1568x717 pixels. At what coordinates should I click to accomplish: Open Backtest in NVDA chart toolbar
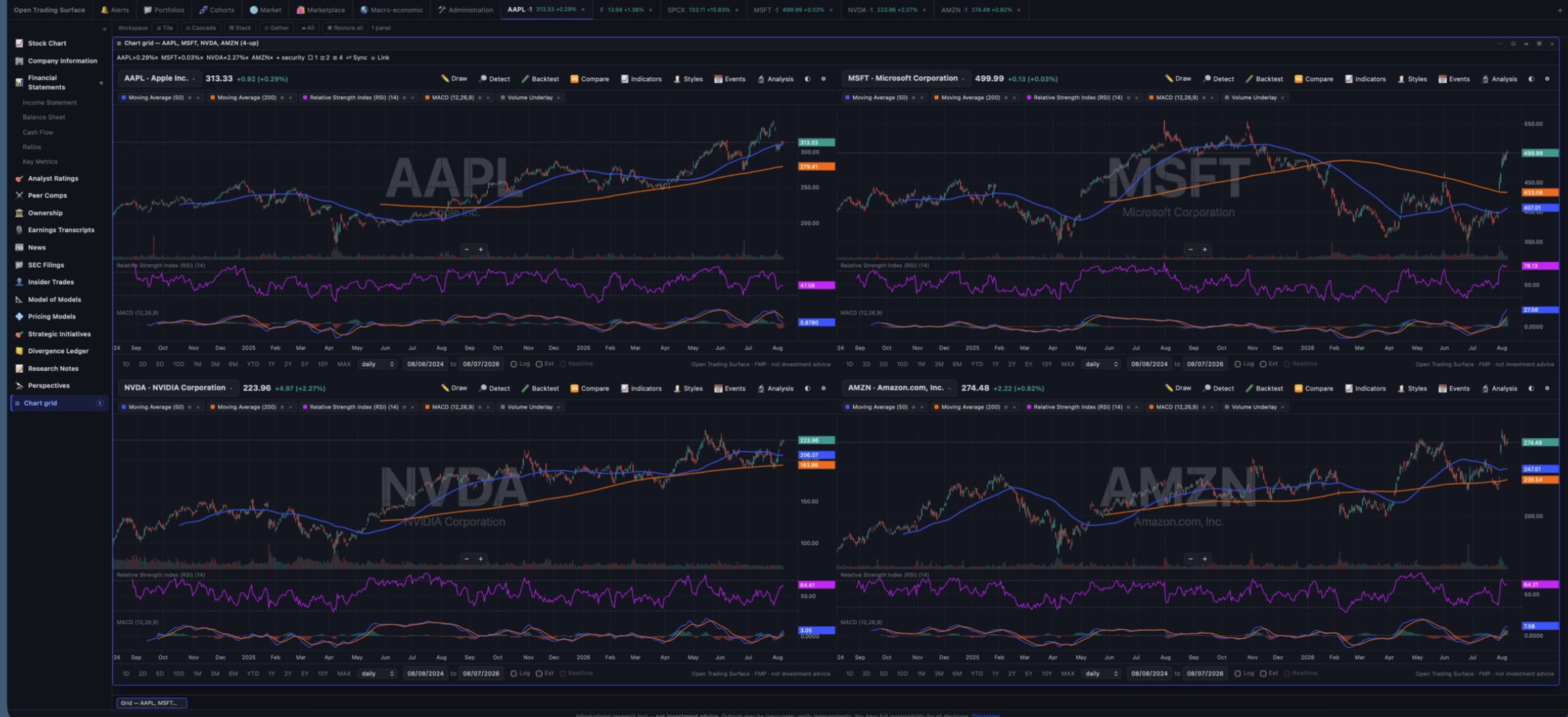540,388
